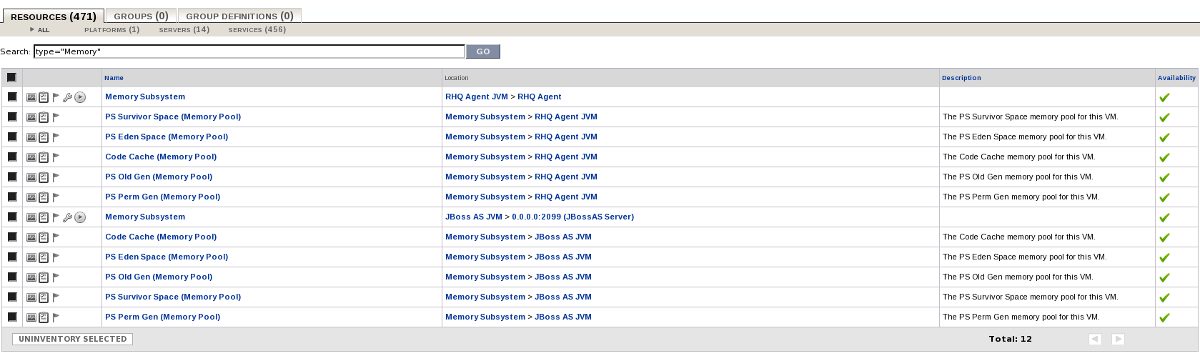Open monitor icon for JBoss AS PS Perm Gen
The width and height of the screenshot is (1200, 361).
(31, 317)
